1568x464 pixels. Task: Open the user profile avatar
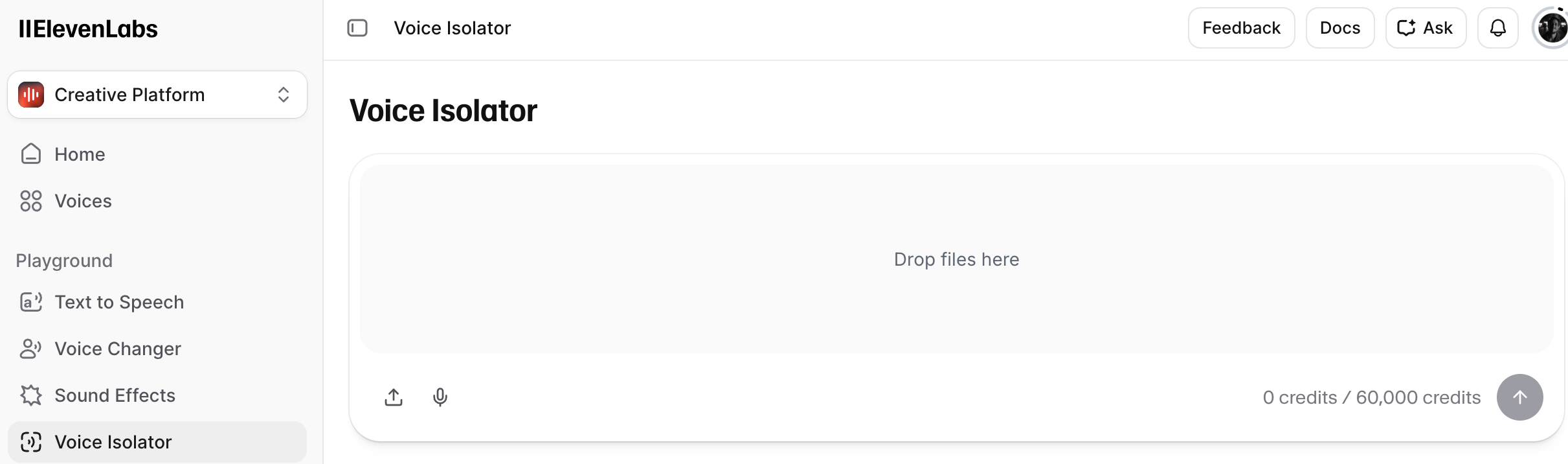[1551, 28]
